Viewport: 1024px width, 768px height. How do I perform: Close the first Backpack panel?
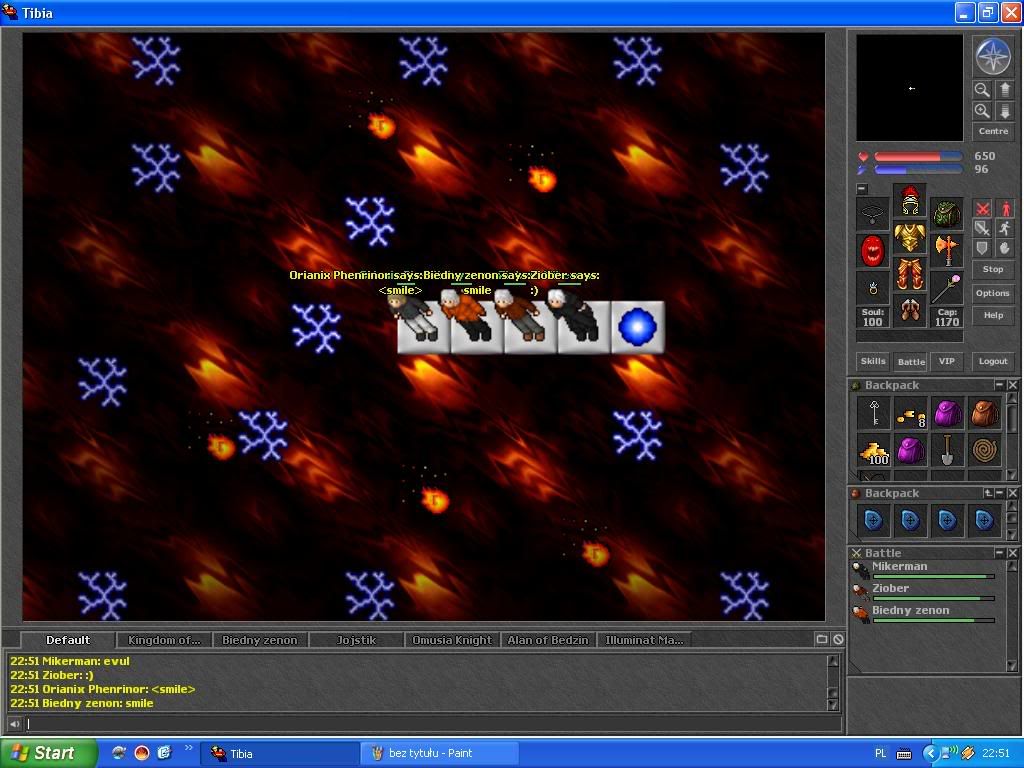tap(1012, 385)
